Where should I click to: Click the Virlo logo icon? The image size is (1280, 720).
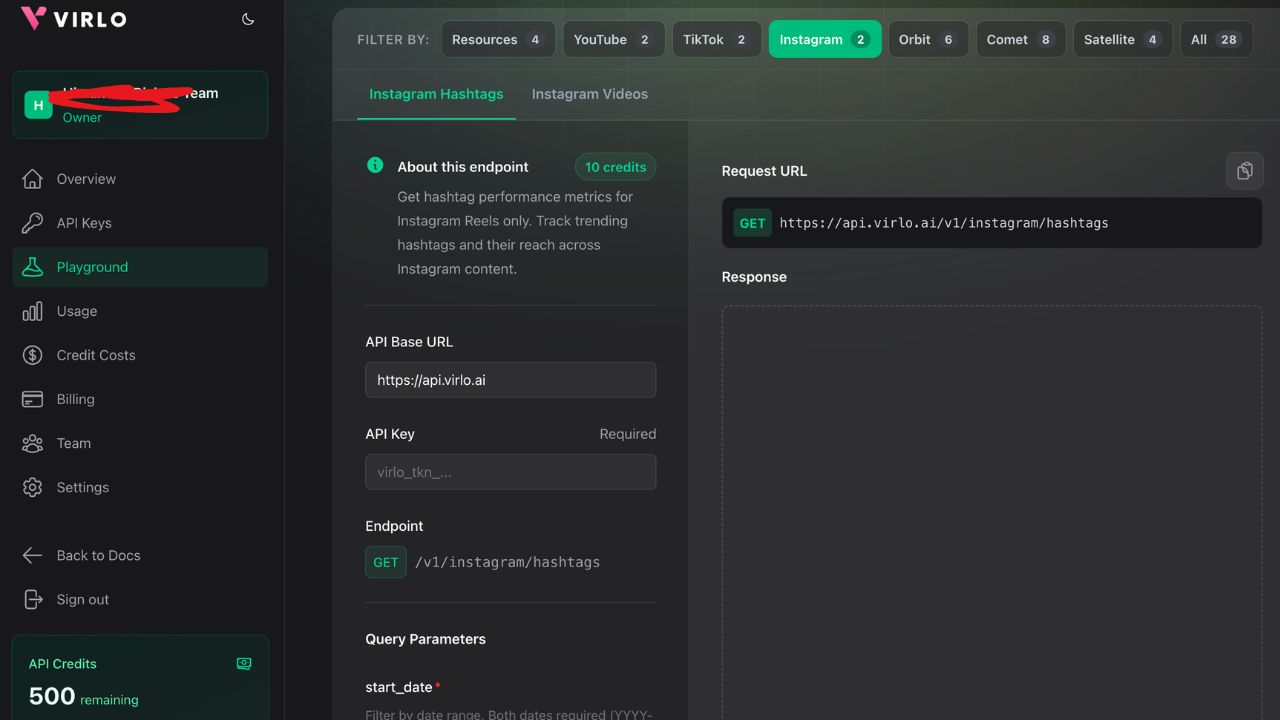(x=33, y=19)
